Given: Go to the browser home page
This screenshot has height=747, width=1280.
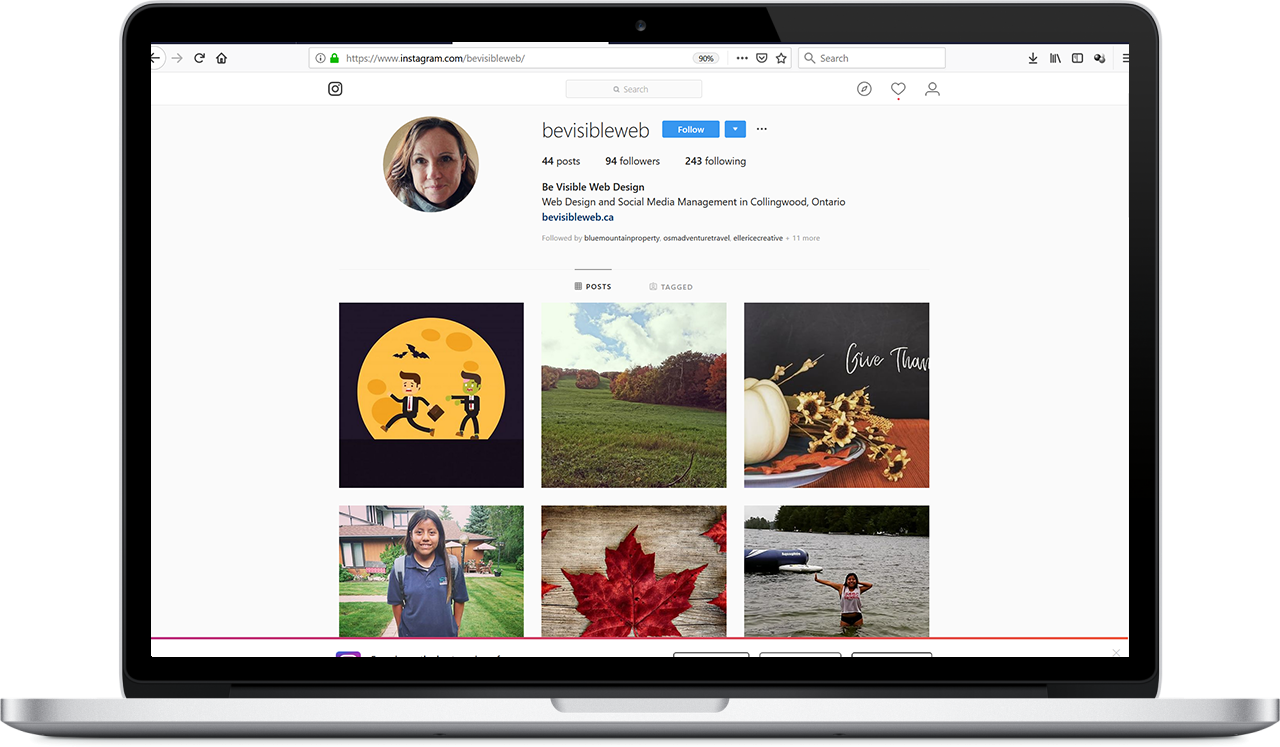Looking at the screenshot, I should pos(221,58).
